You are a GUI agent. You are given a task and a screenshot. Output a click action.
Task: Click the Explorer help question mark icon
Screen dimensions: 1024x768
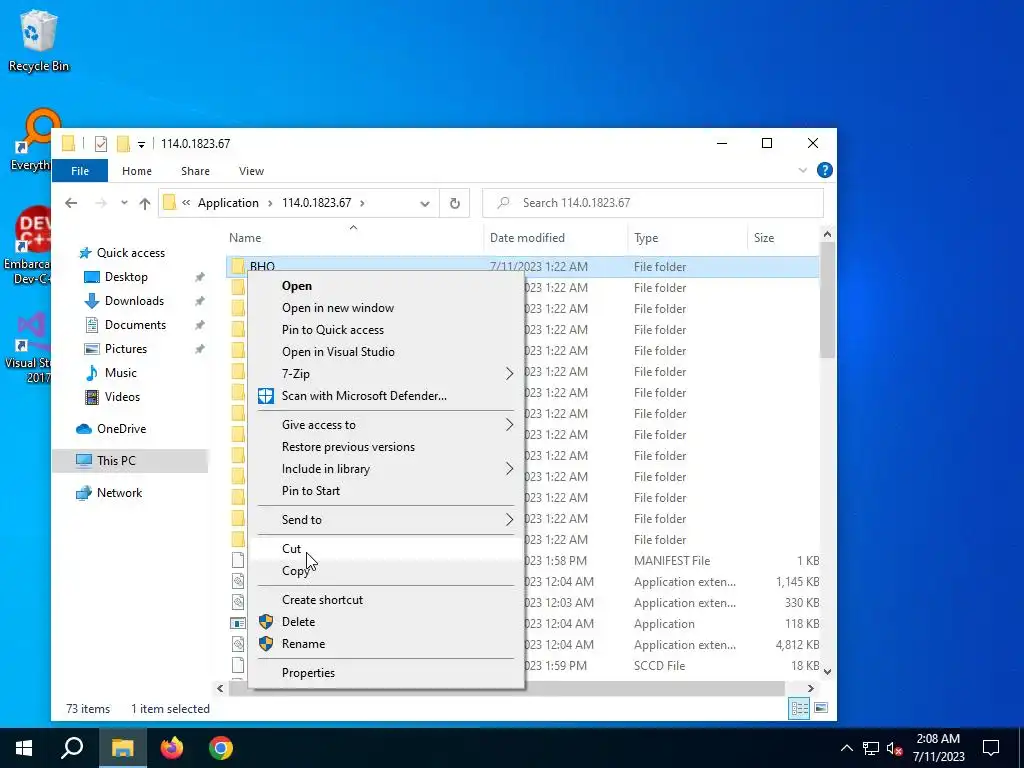825,170
